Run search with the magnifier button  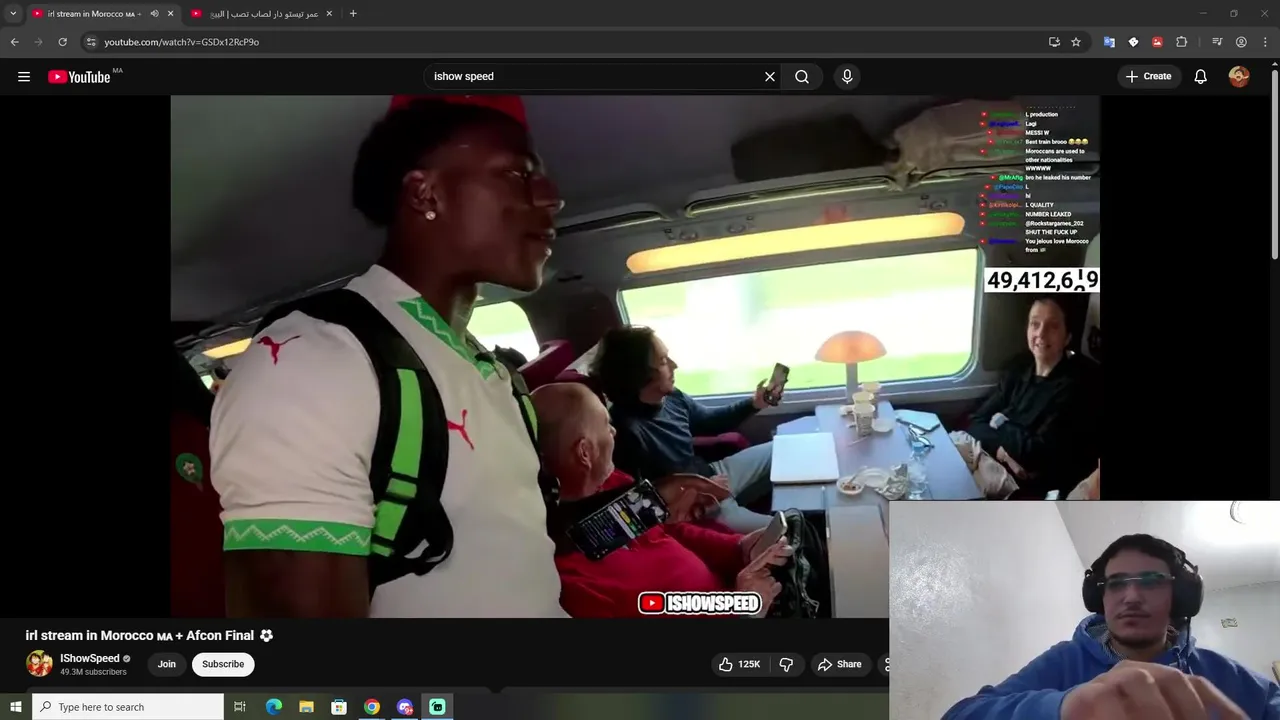click(x=802, y=77)
